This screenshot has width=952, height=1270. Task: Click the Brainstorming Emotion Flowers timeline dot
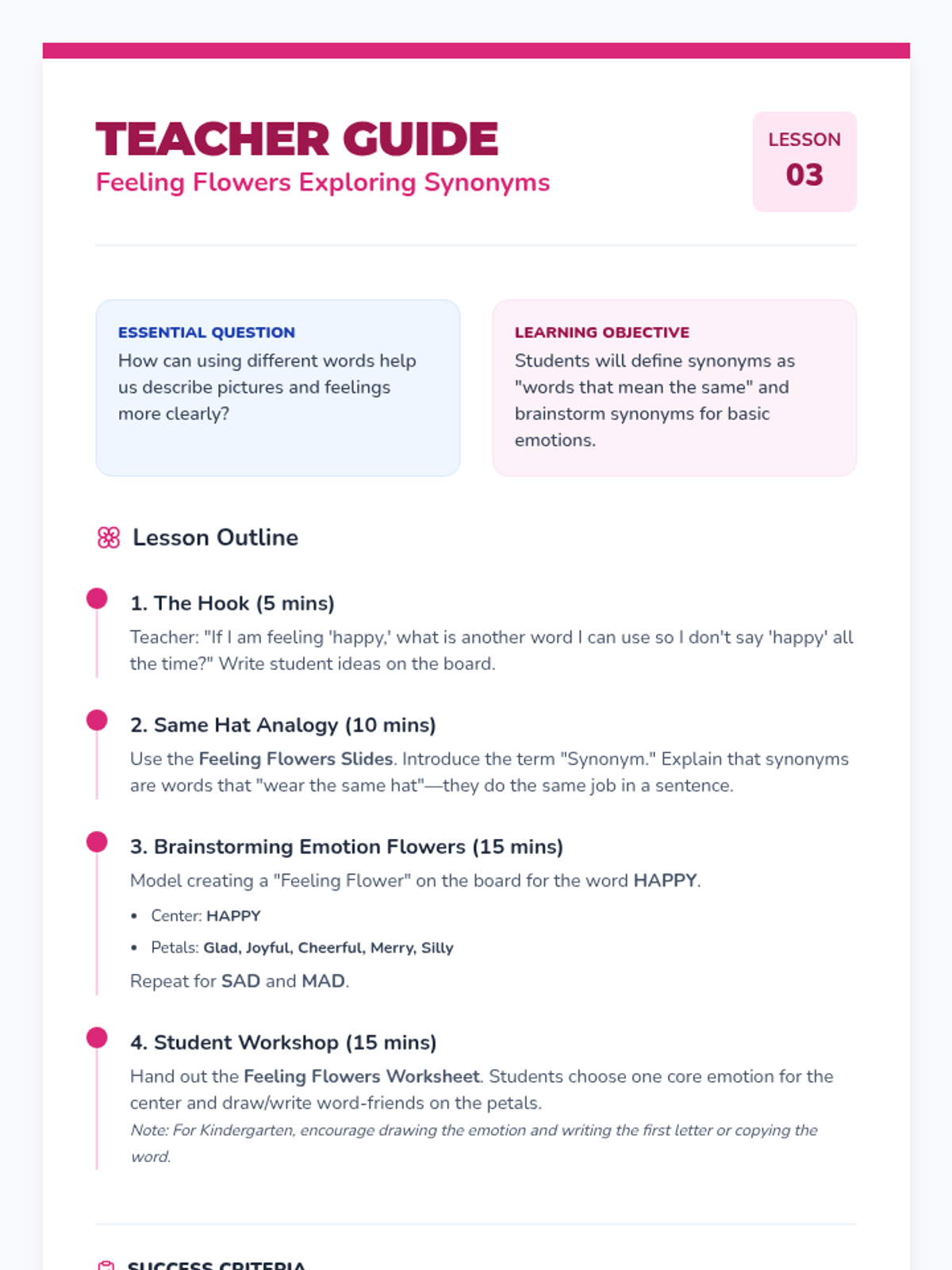97,841
